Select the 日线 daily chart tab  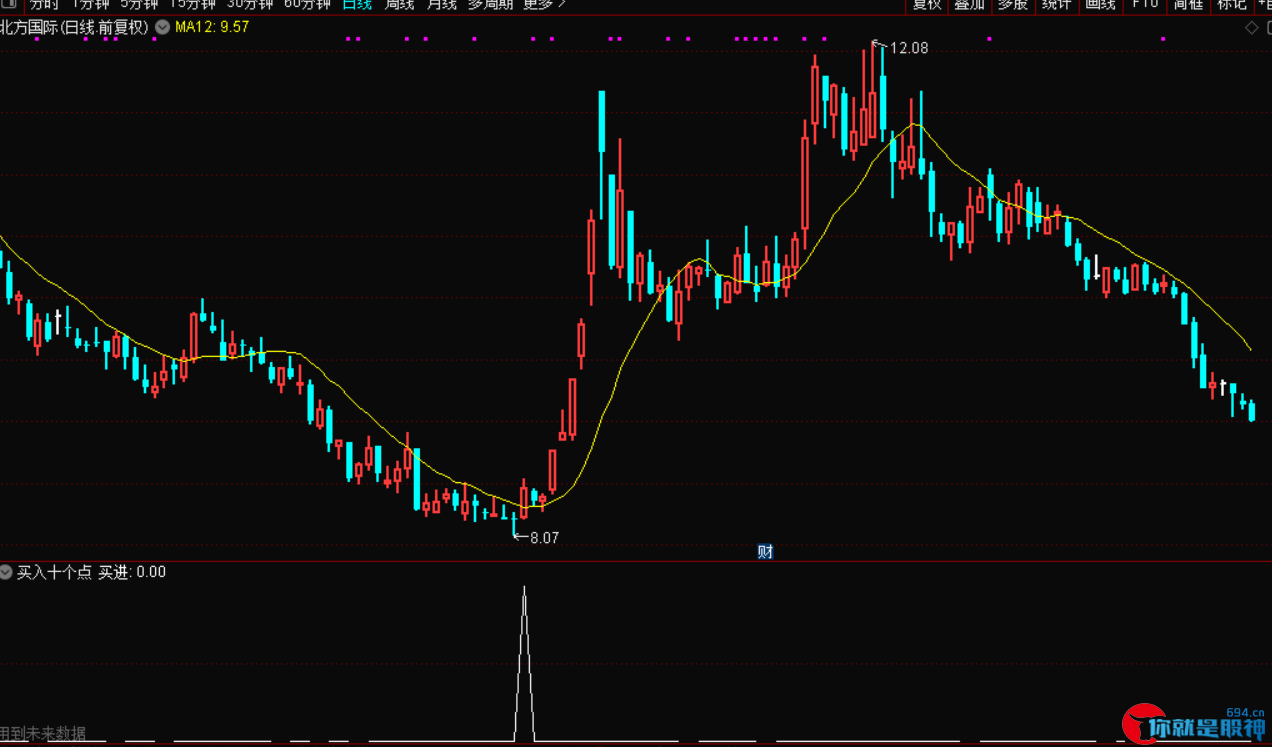point(357,4)
